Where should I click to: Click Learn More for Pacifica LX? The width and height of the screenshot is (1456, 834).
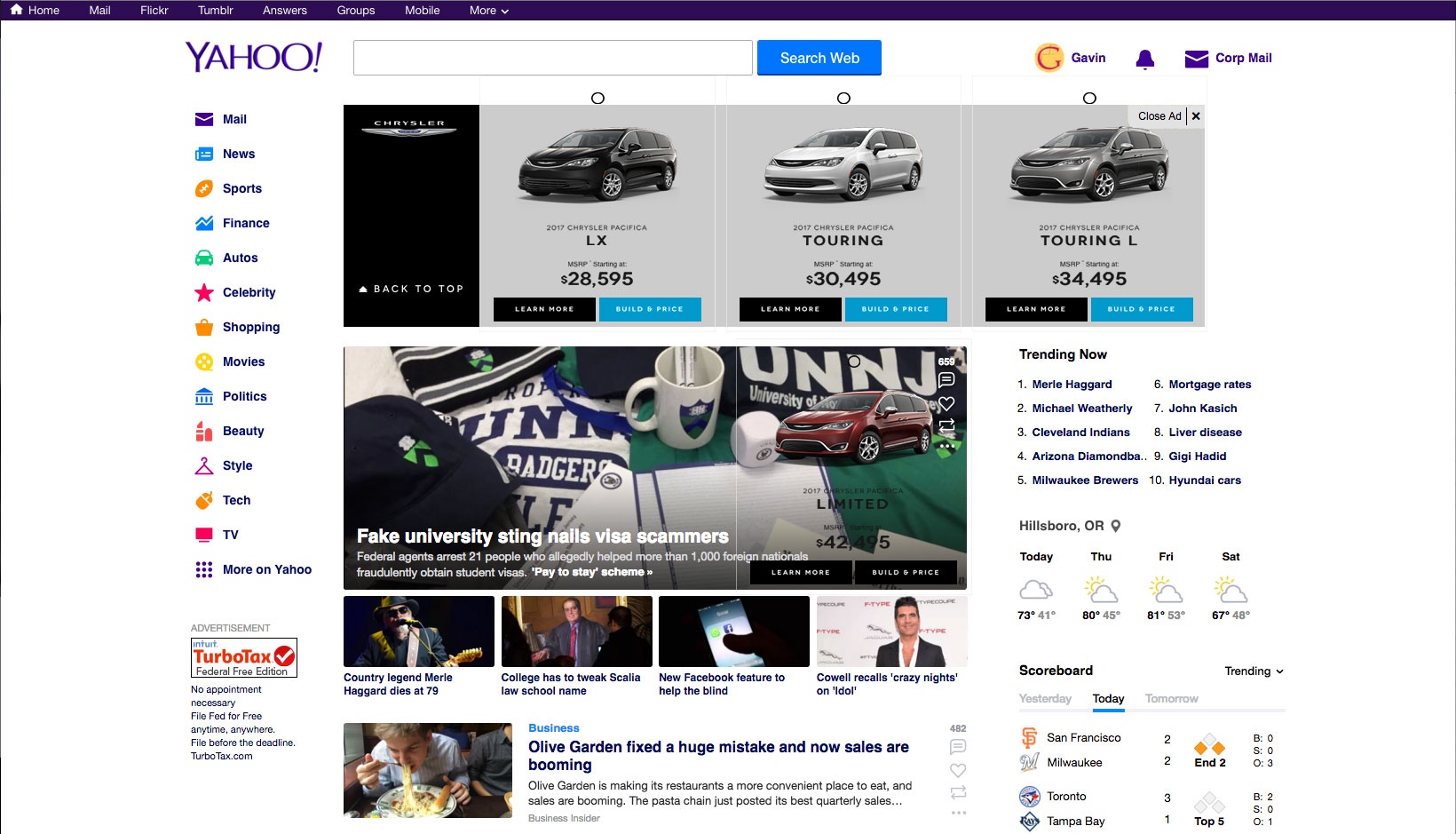544,309
